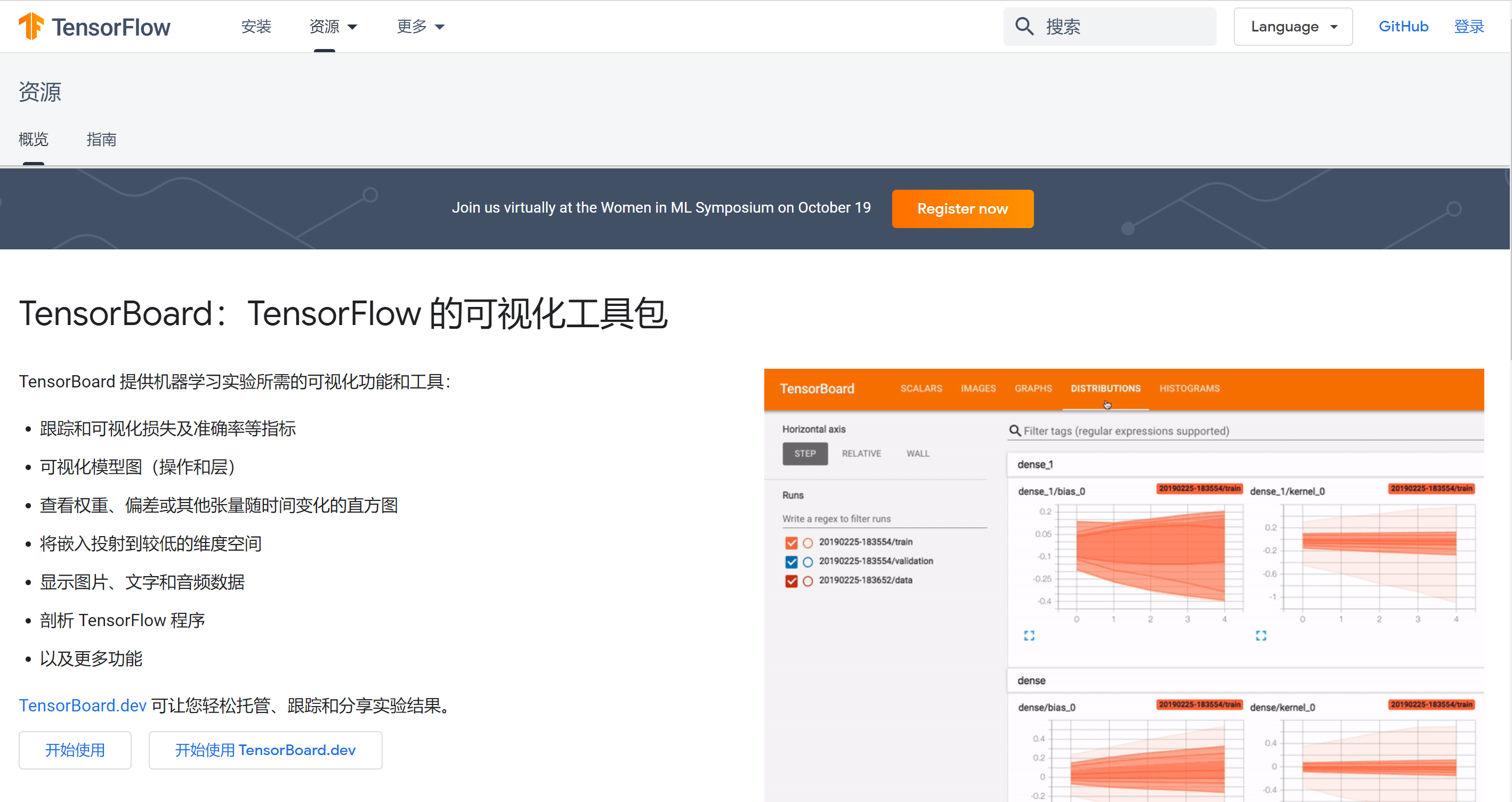The width and height of the screenshot is (1512, 802).
Task: Select the radio circle for 20190225-183554/validation
Action: (x=807, y=562)
